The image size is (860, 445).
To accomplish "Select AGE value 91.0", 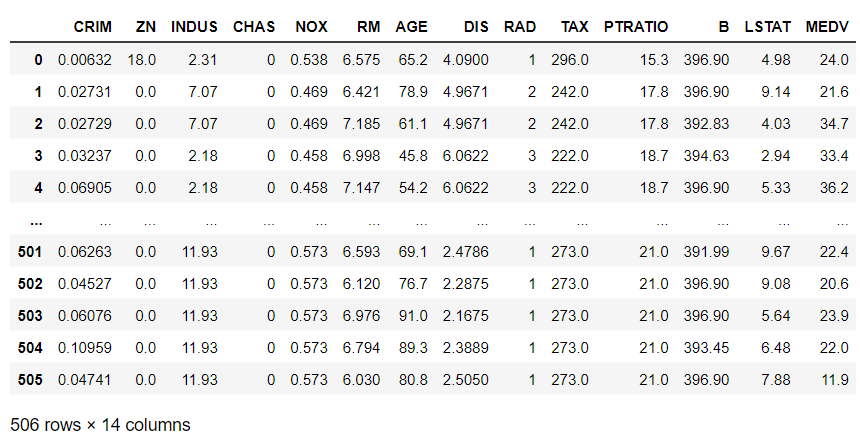I will point(413,316).
